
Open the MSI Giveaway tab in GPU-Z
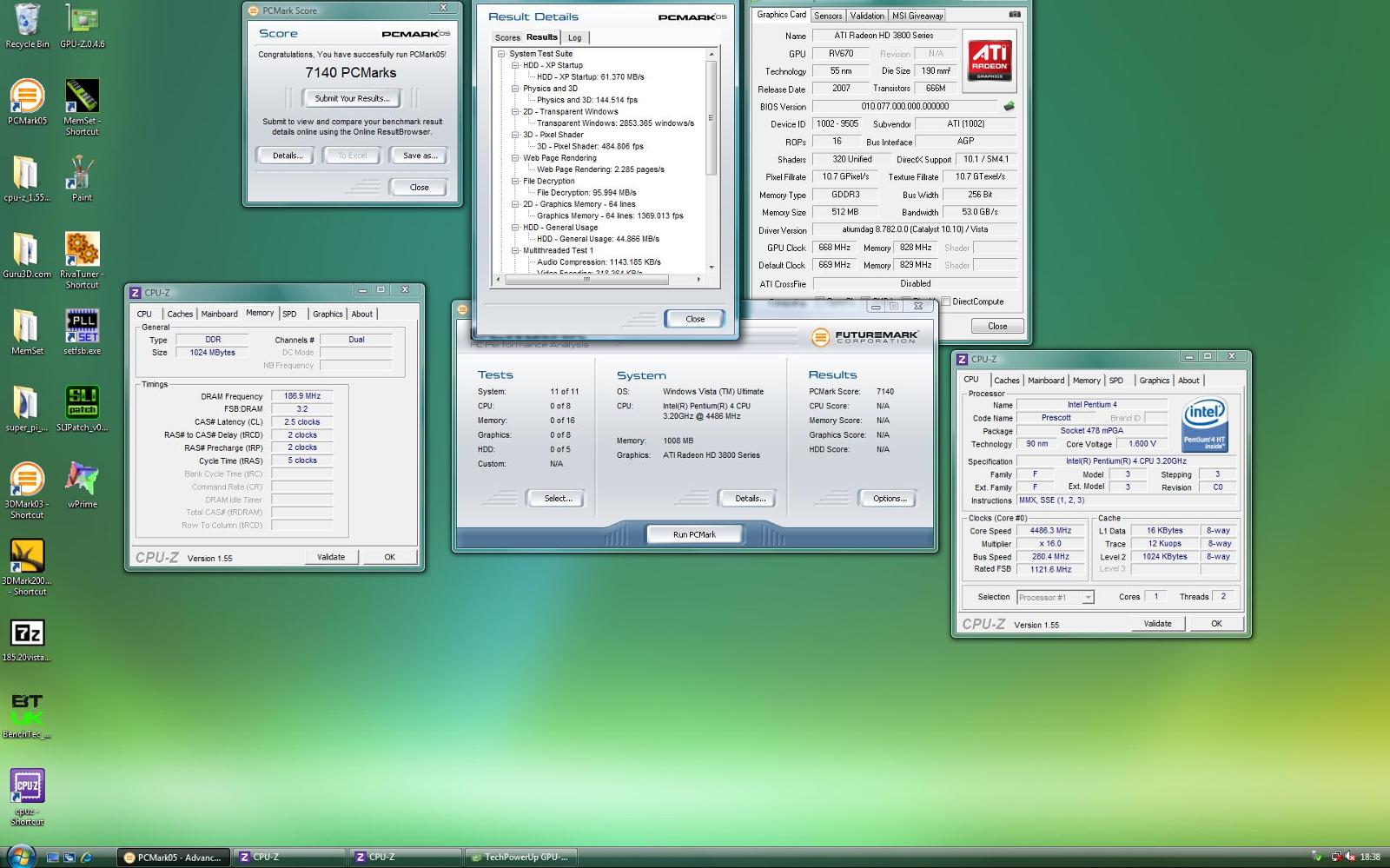(x=917, y=16)
